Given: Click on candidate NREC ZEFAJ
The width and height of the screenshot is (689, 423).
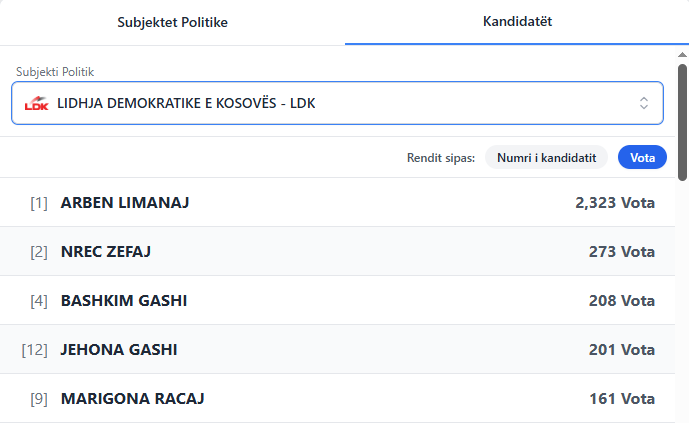Looking at the screenshot, I should [106, 252].
